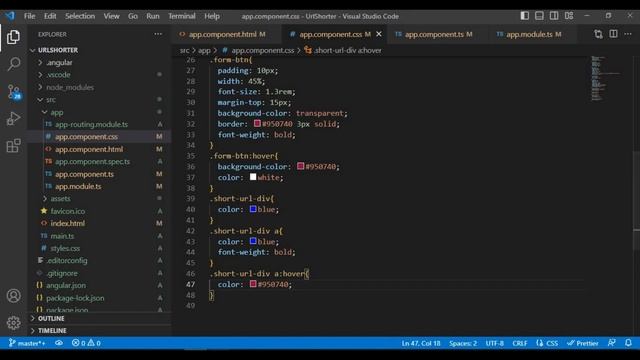Screen dimensions: 640x360
Task: Open app.component.spec.ts in explorer
Action: pyautogui.click(x=99, y=162)
